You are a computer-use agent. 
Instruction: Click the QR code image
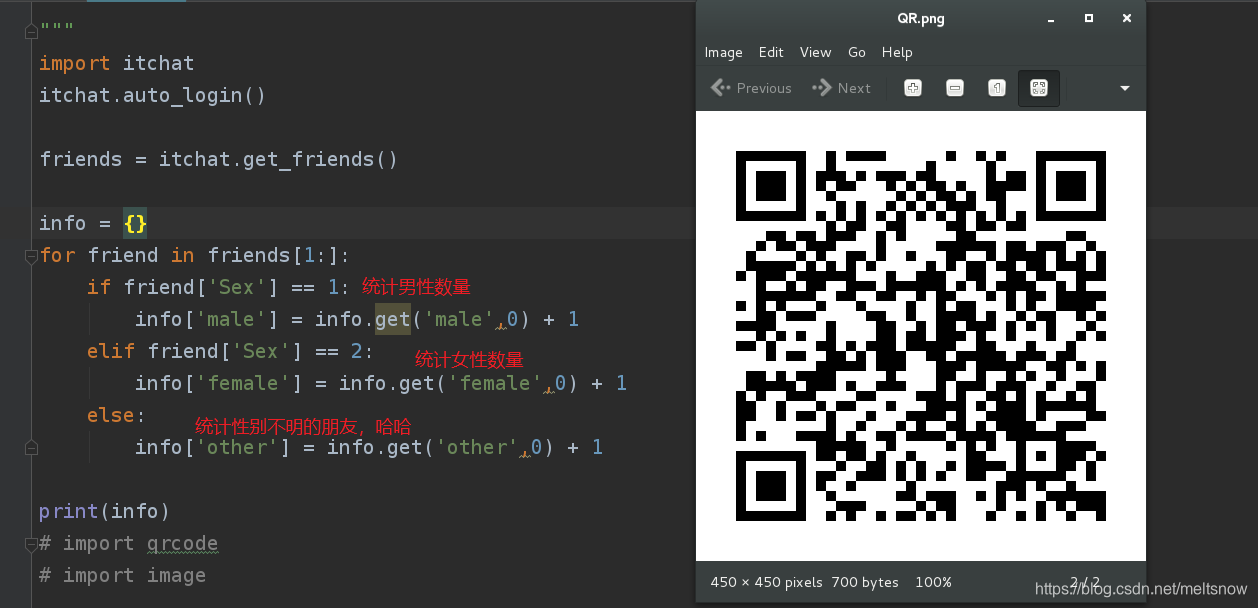pyautogui.click(x=921, y=336)
